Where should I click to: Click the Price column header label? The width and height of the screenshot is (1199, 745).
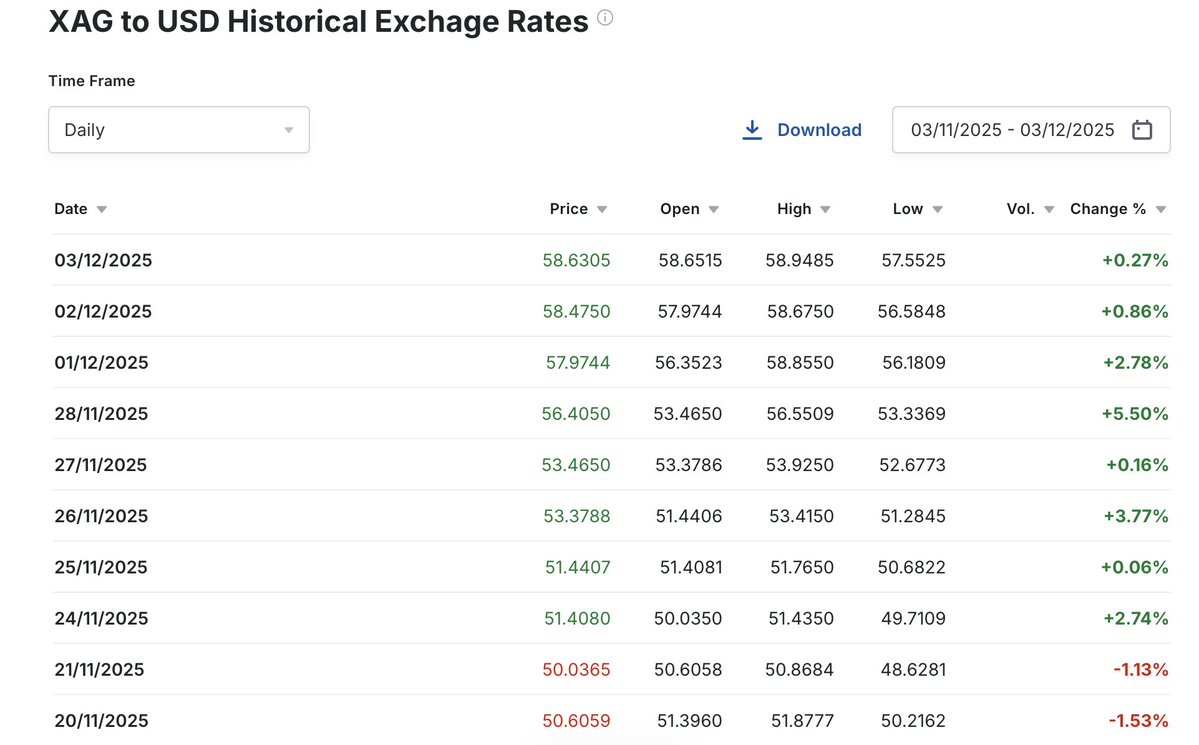click(x=569, y=209)
